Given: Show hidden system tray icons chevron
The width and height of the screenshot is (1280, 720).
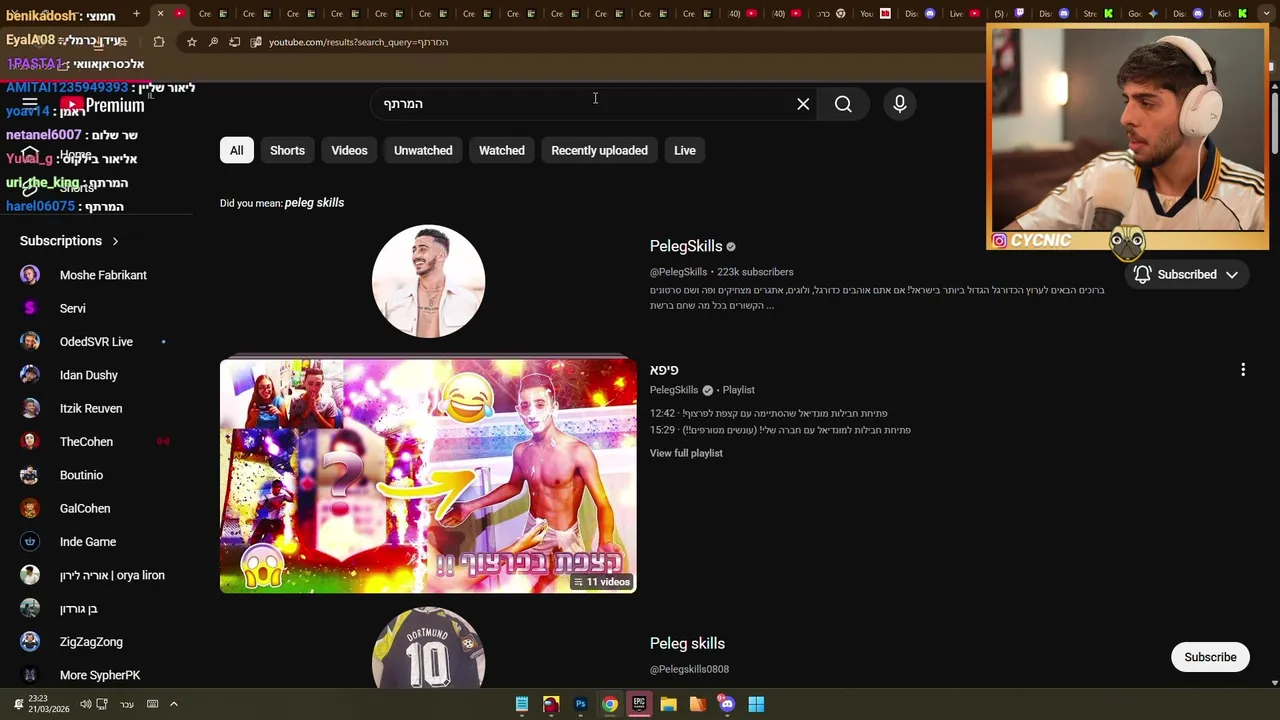Looking at the screenshot, I should coord(173,704).
